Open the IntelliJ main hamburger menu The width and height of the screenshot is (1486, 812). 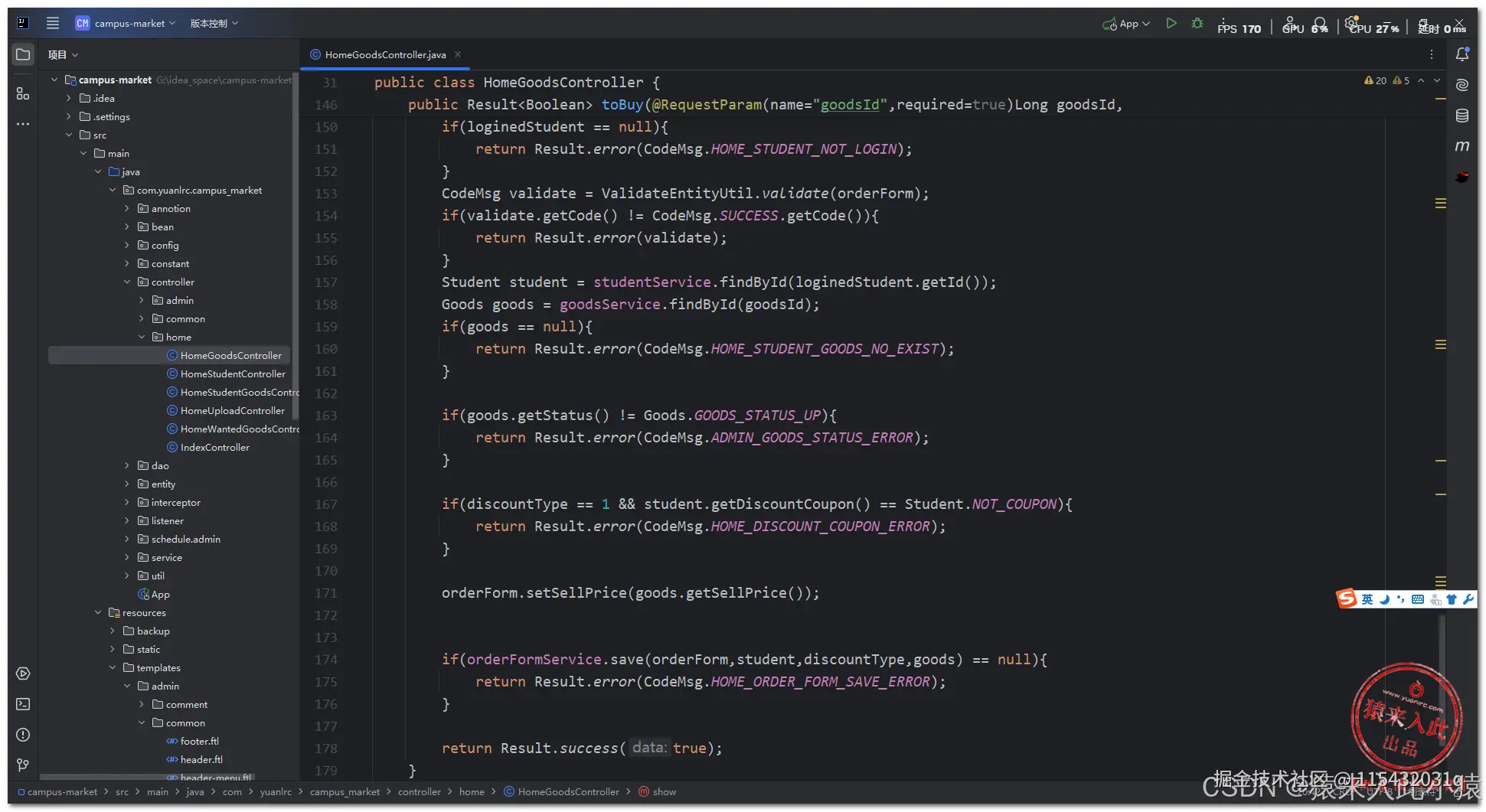(53, 23)
